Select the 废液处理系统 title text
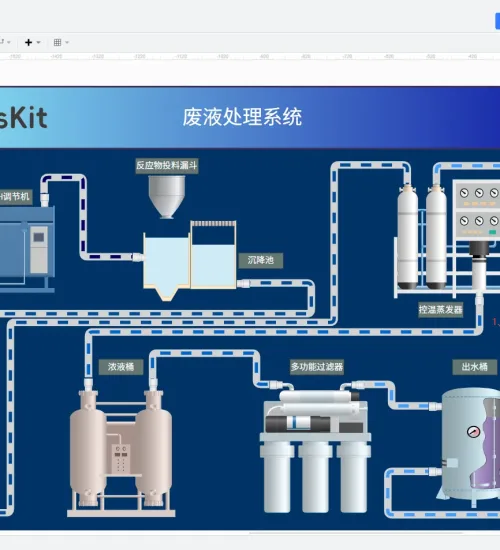 (x=242, y=117)
